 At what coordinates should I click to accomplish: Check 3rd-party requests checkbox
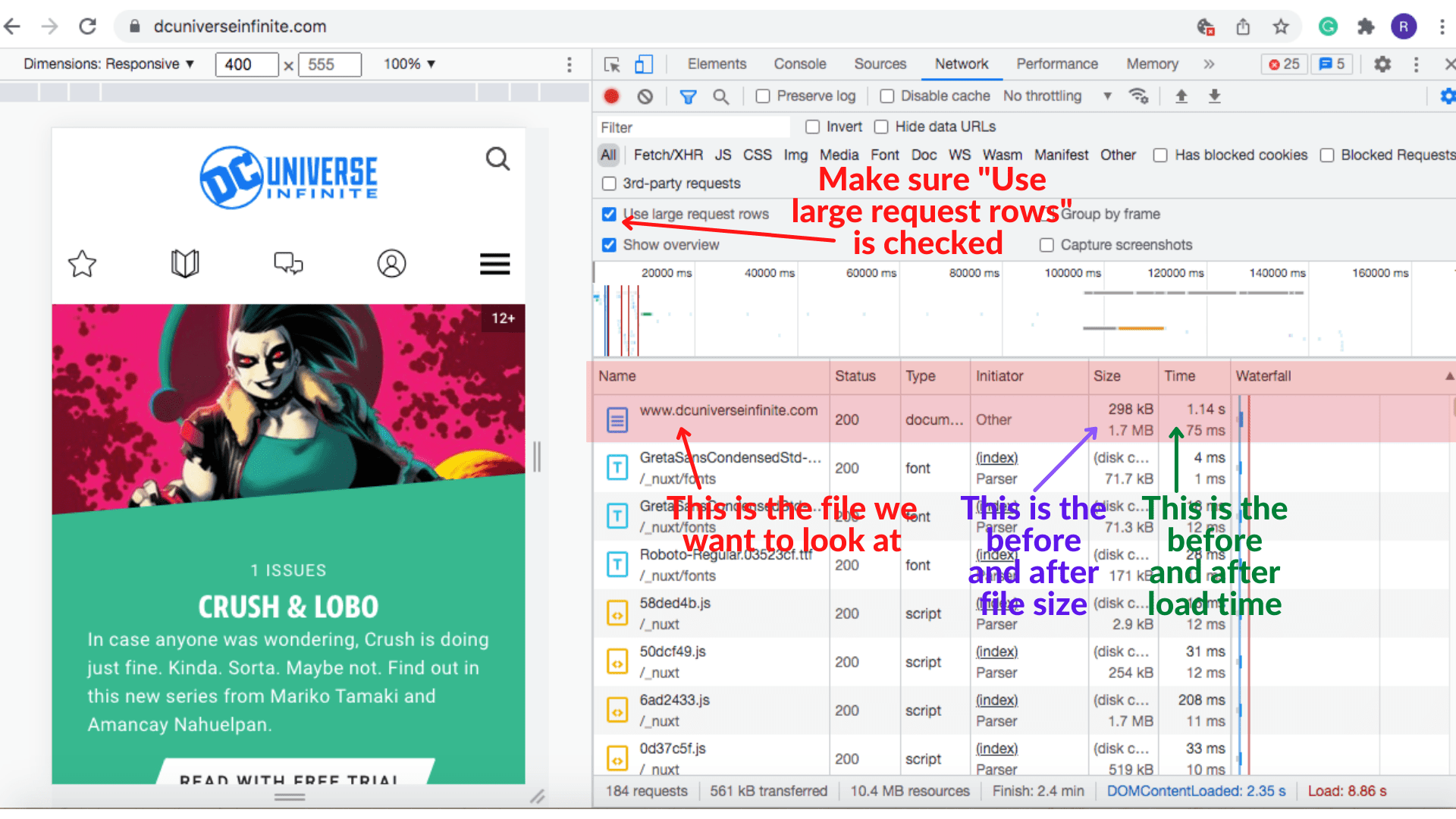pyautogui.click(x=609, y=184)
